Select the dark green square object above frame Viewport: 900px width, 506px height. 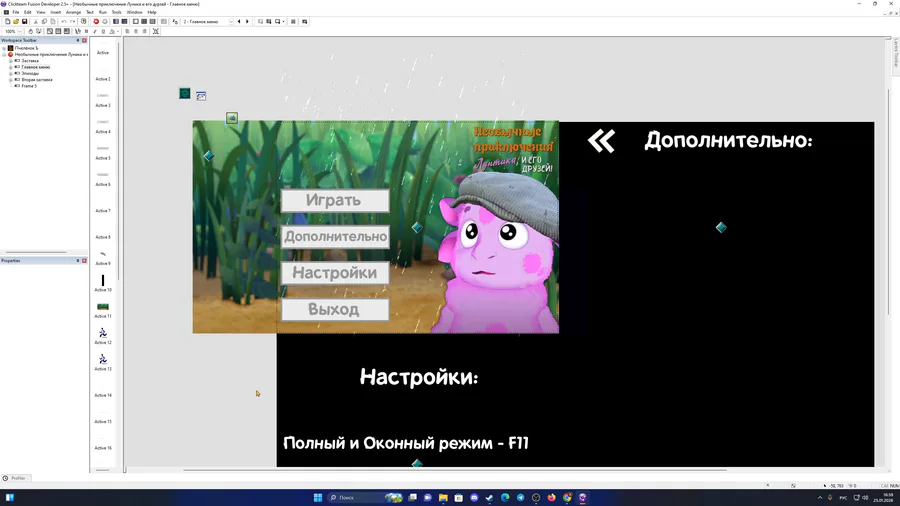[185, 94]
